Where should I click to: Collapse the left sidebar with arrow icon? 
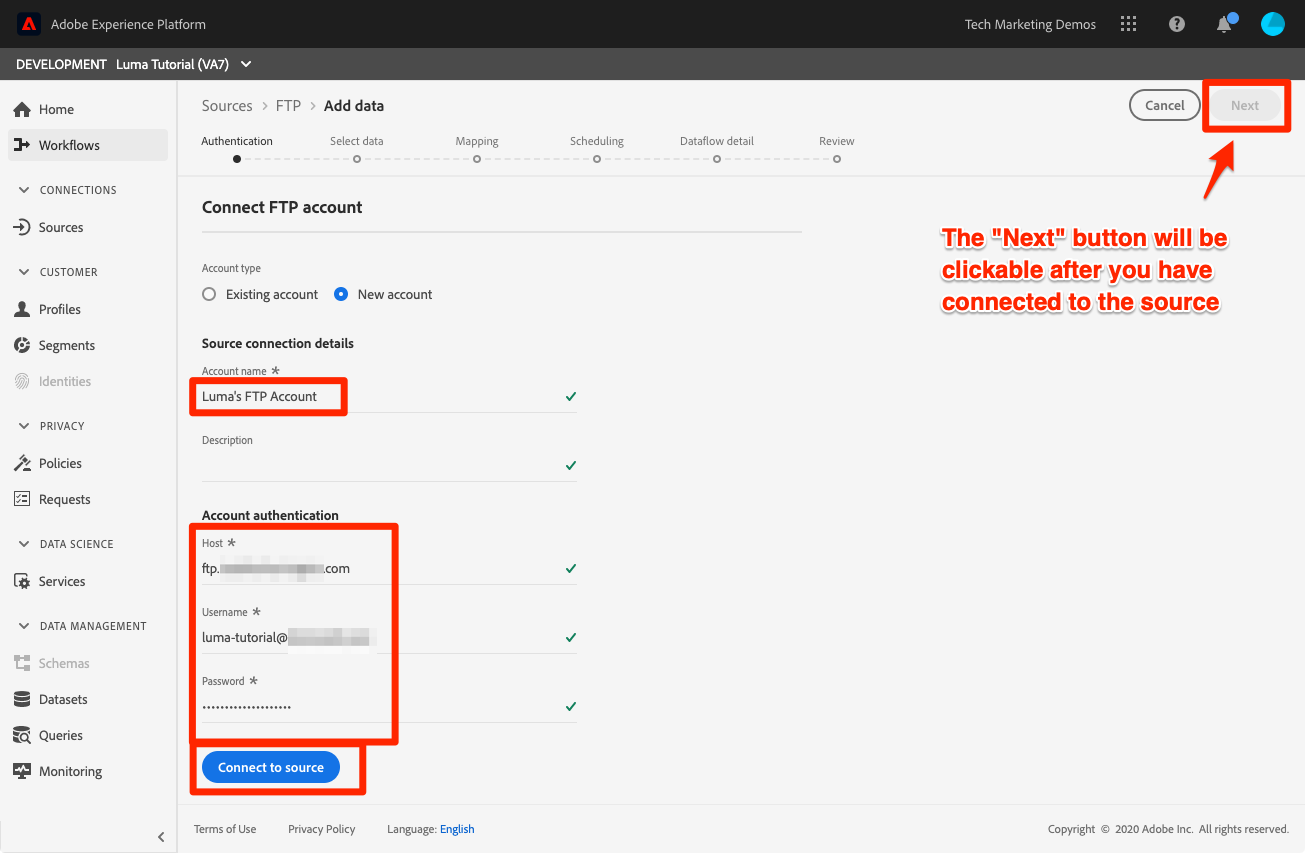161,837
